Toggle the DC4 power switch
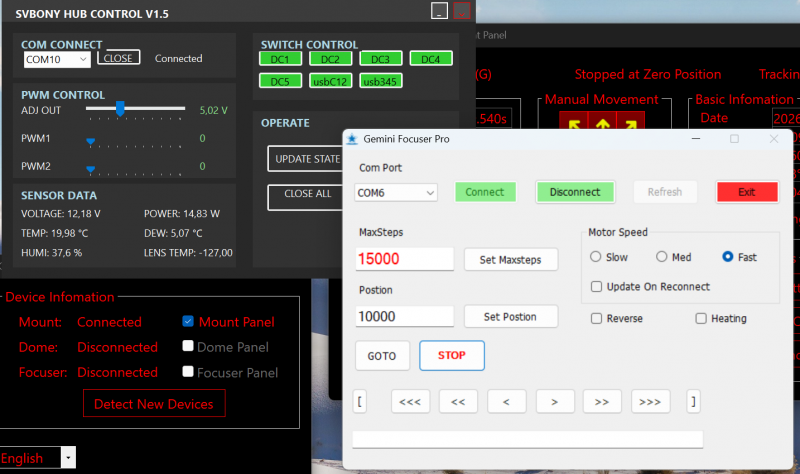Viewport: 800px width, 474px height. pos(431,59)
